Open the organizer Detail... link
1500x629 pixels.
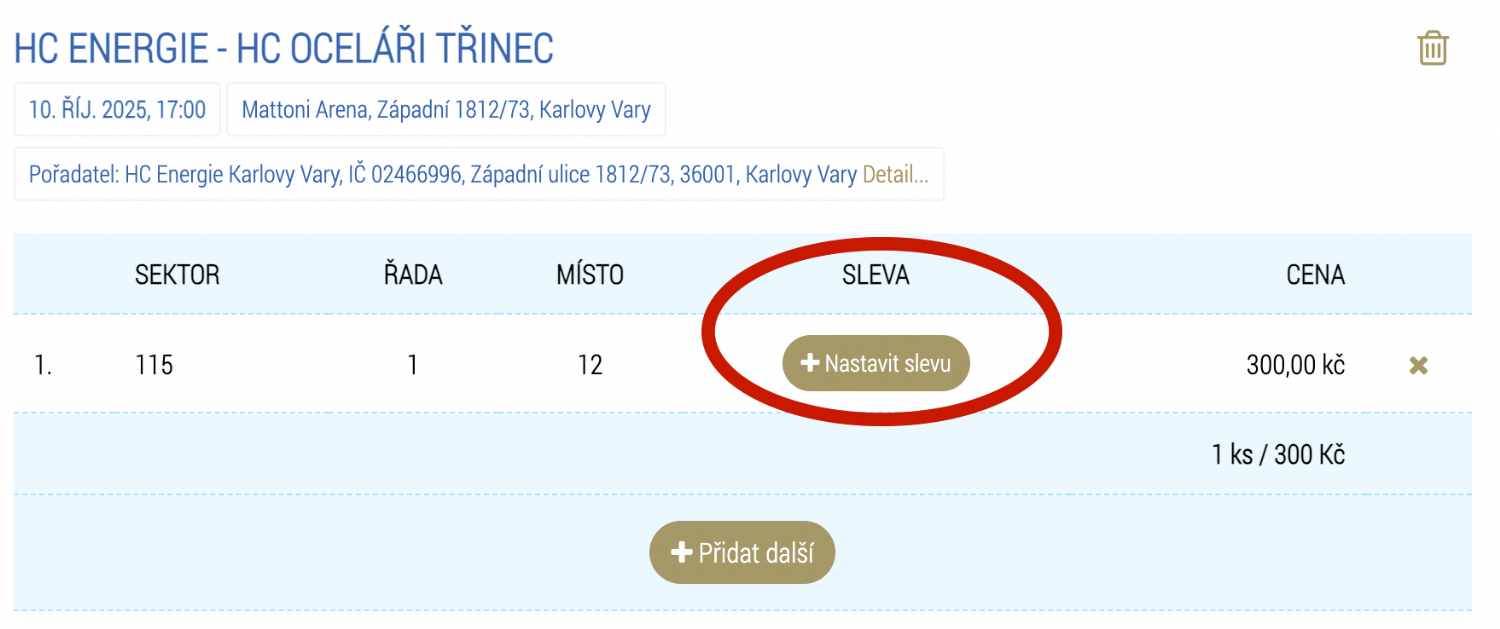click(895, 174)
